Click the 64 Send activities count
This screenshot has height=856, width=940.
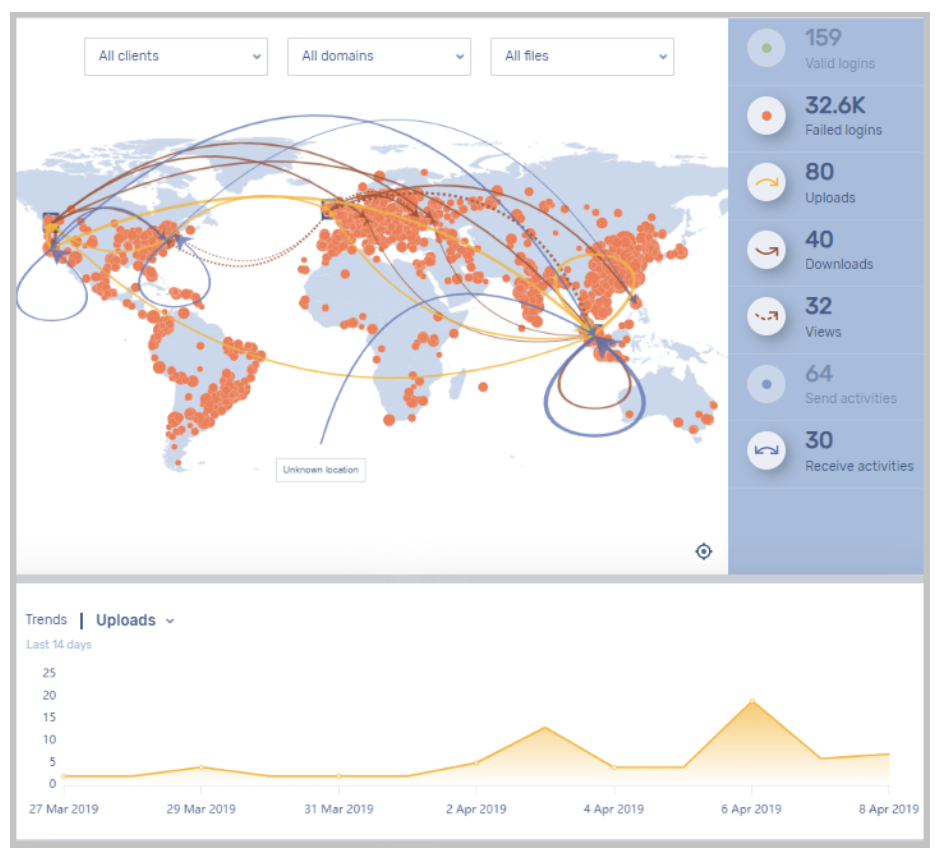(819, 373)
